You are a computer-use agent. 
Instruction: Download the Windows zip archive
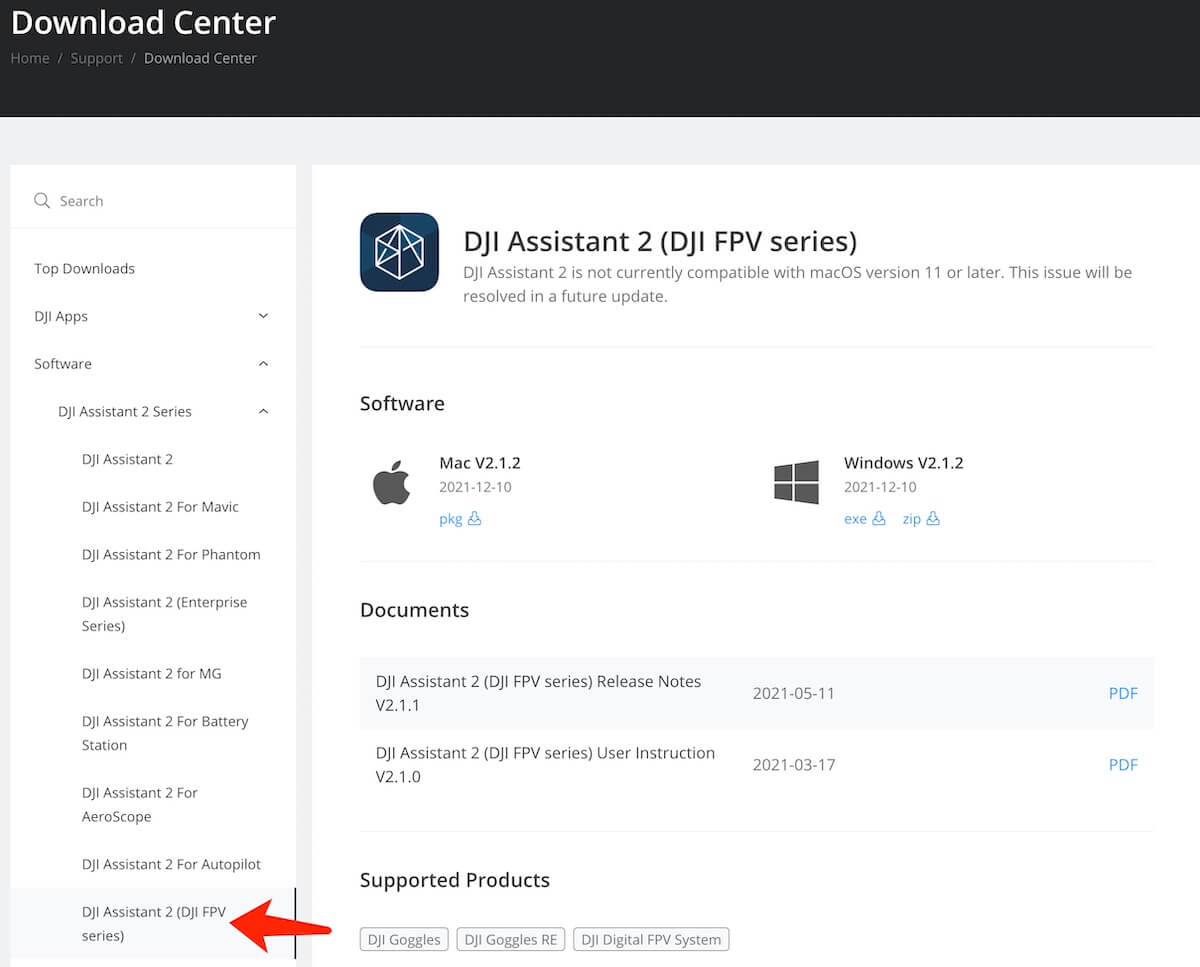click(x=920, y=519)
